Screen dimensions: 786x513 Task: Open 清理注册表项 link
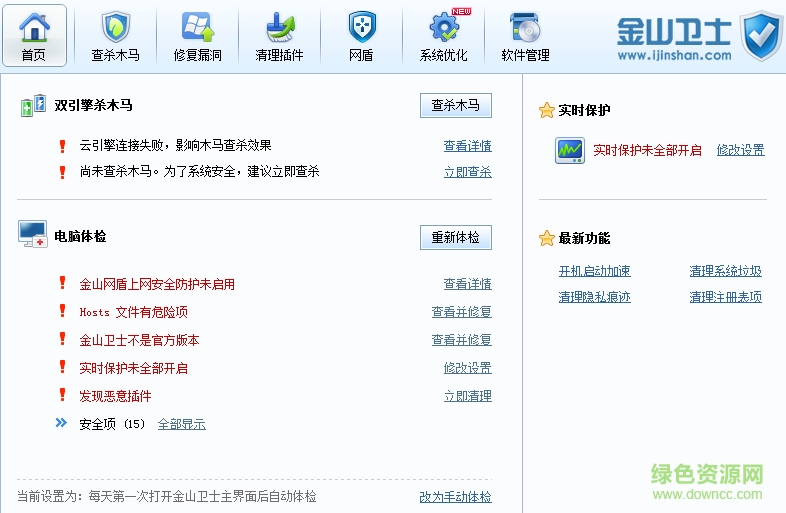[x=725, y=297]
